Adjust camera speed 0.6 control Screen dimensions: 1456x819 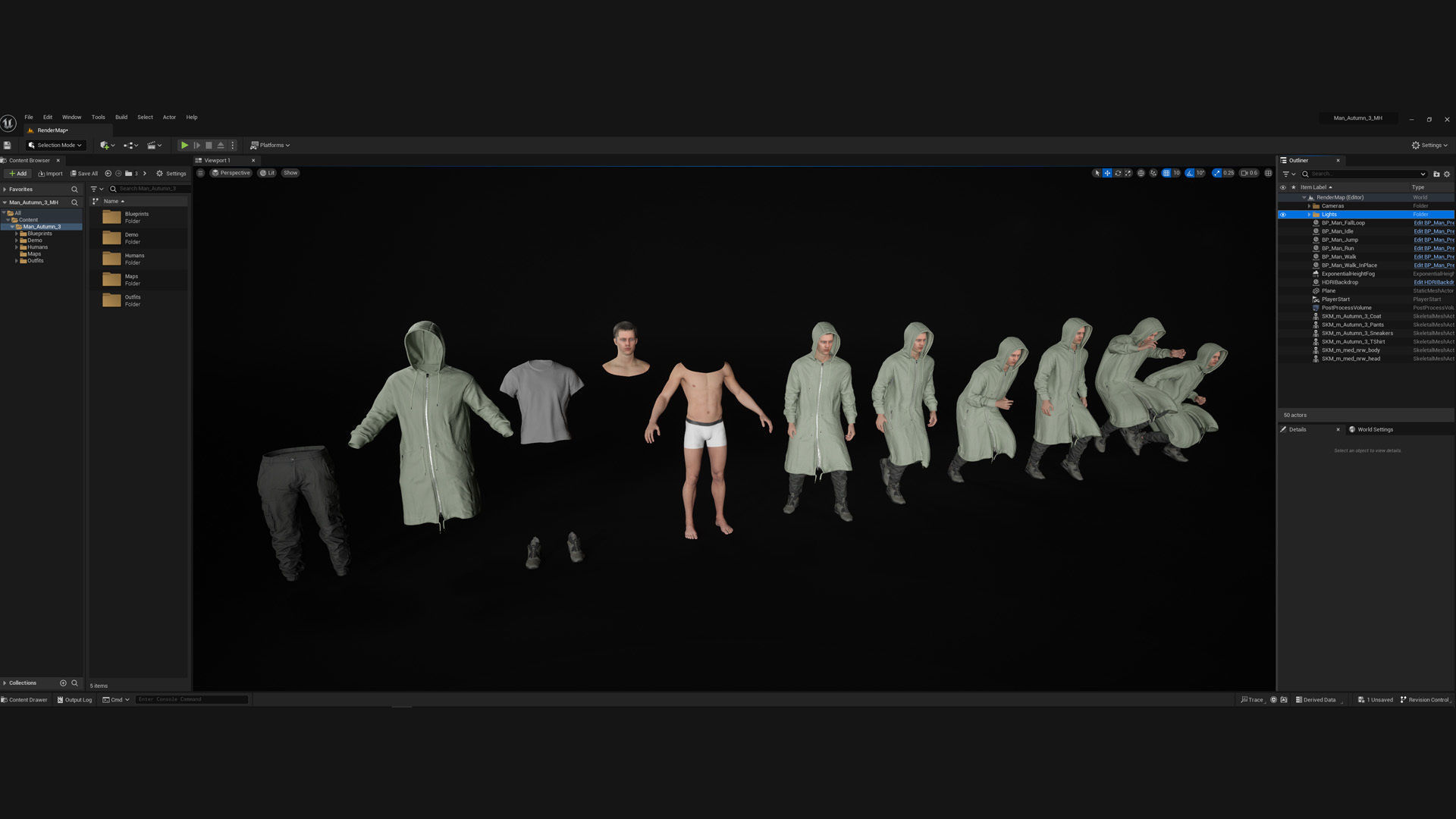tap(1249, 173)
